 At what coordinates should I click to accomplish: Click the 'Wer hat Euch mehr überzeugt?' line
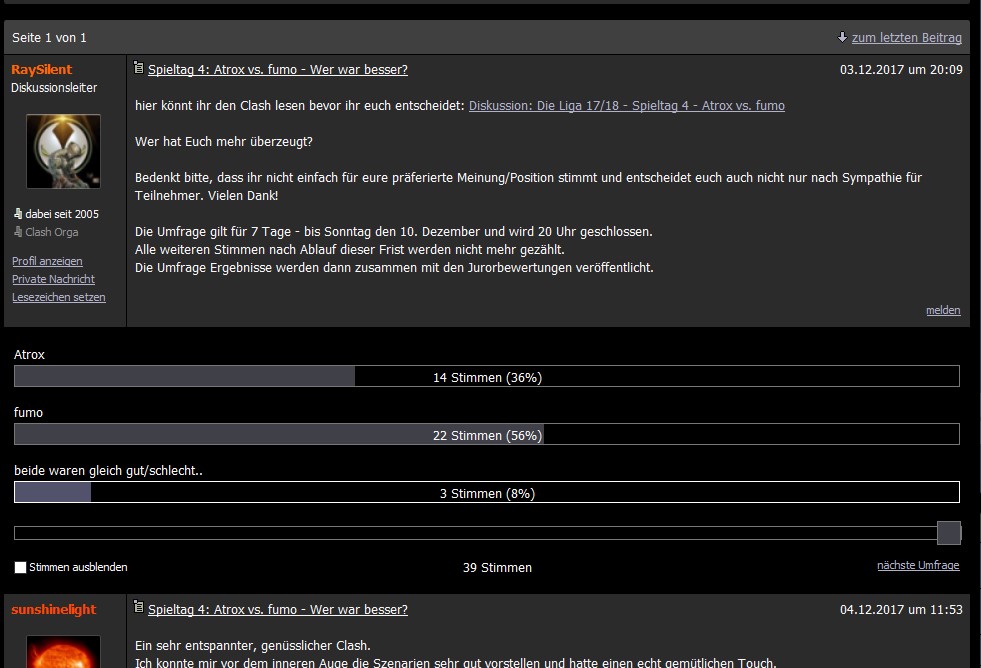click(x=224, y=142)
